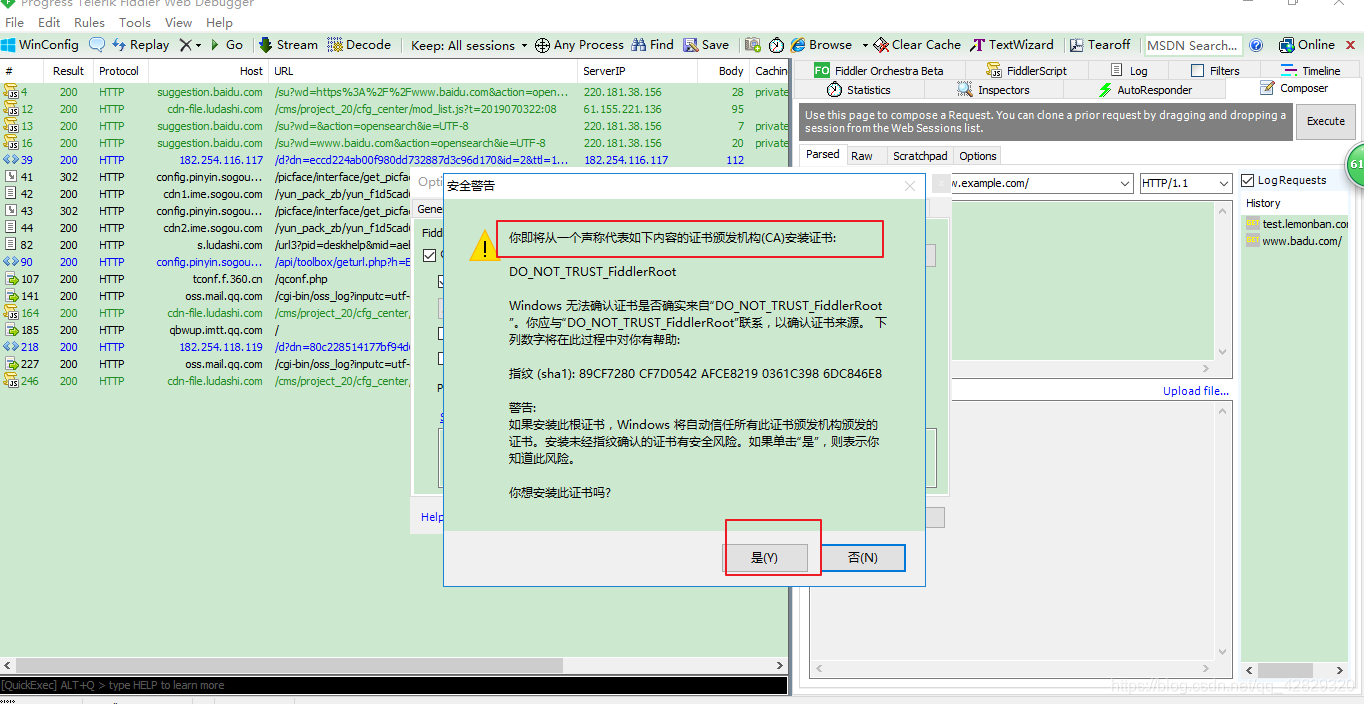Focus the QuickExec command box
This screenshot has width=1364, height=704.
393,685
